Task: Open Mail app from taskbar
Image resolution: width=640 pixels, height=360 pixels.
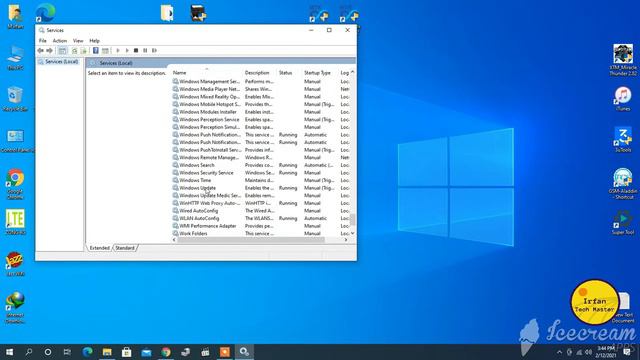Action: point(146,352)
